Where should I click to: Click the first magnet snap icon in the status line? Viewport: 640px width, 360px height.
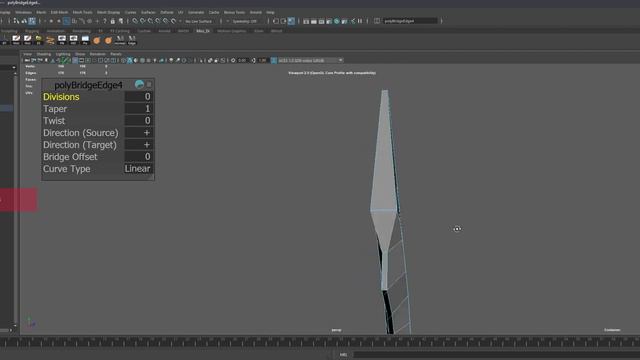click(x=135, y=21)
